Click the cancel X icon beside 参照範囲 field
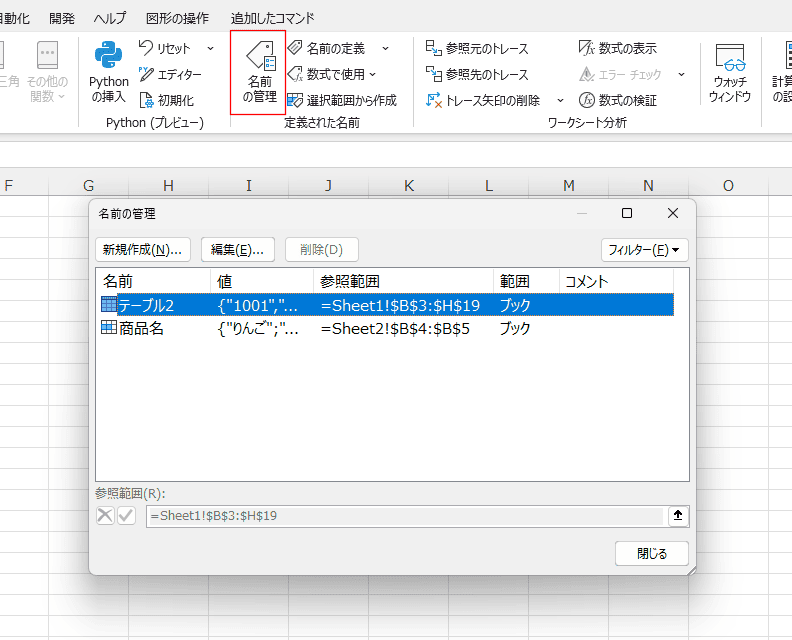The image size is (792, 640). coord(105,516)
